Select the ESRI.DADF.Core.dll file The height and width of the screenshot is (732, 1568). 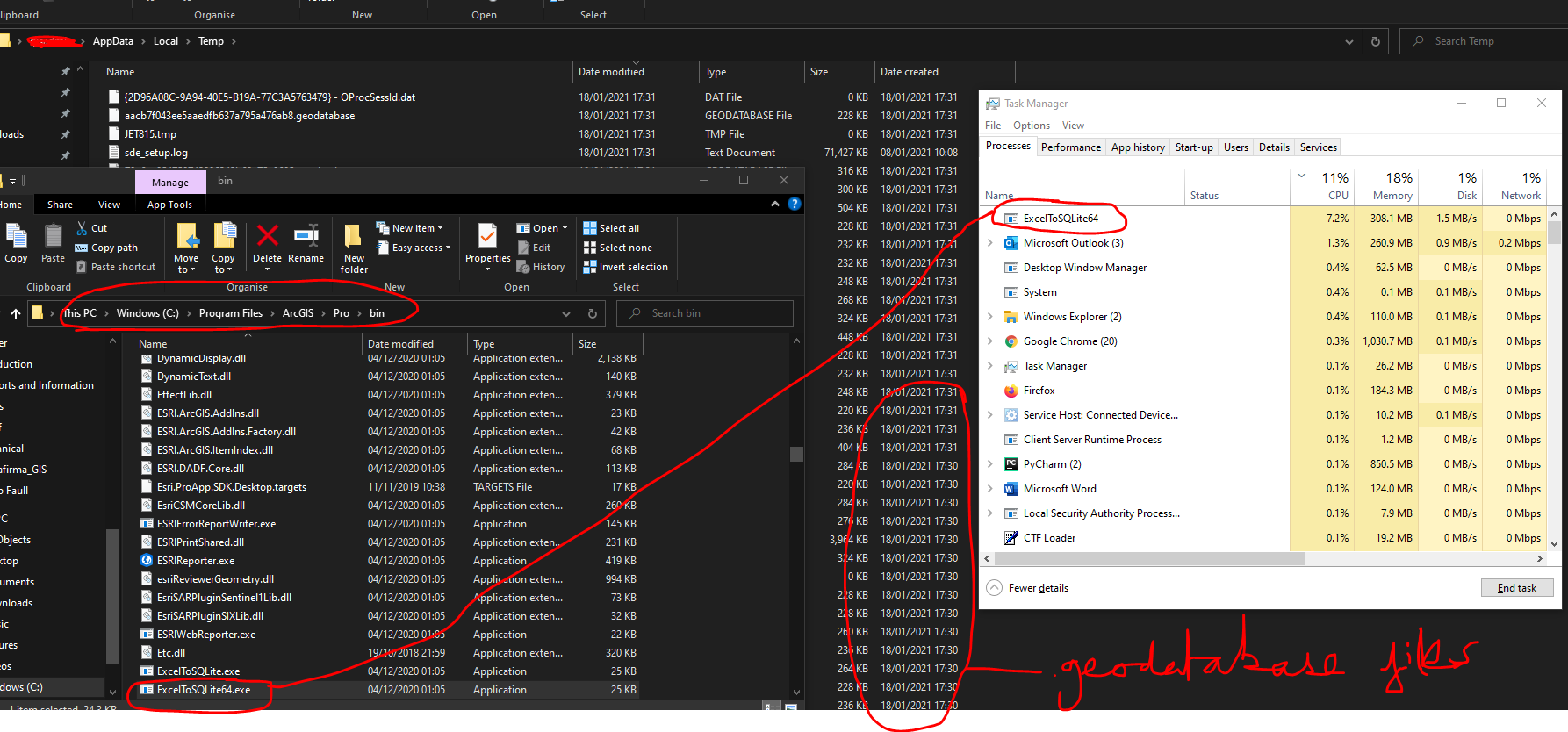(200, 469)
